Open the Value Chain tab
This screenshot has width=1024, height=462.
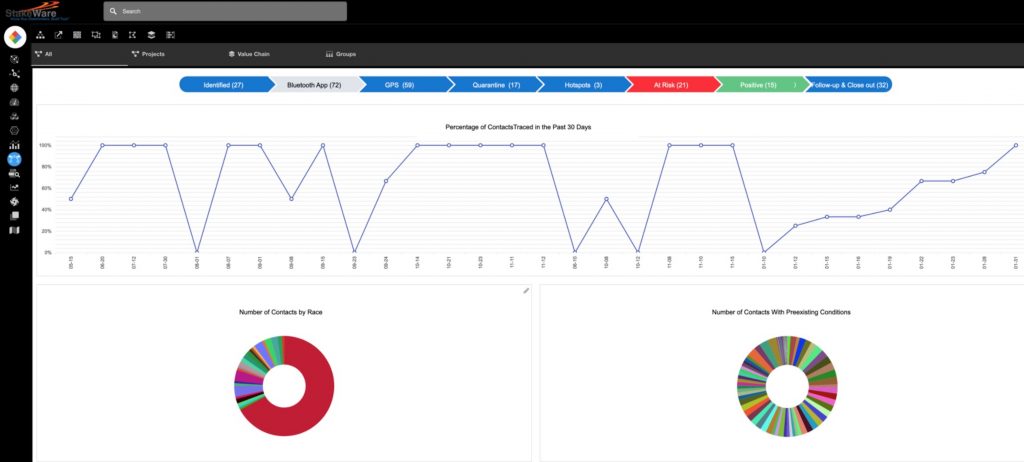248,54
